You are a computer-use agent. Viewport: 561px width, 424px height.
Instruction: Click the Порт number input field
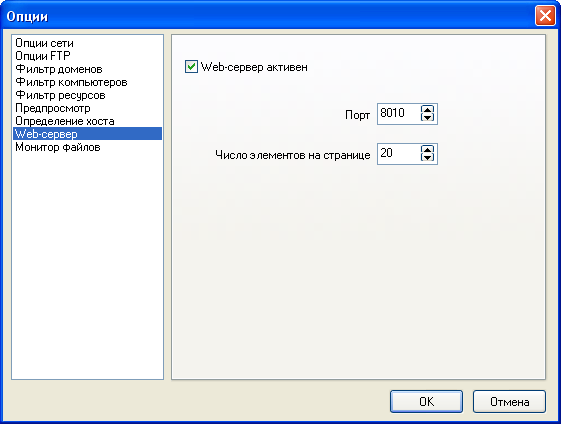tap(399, 114)
